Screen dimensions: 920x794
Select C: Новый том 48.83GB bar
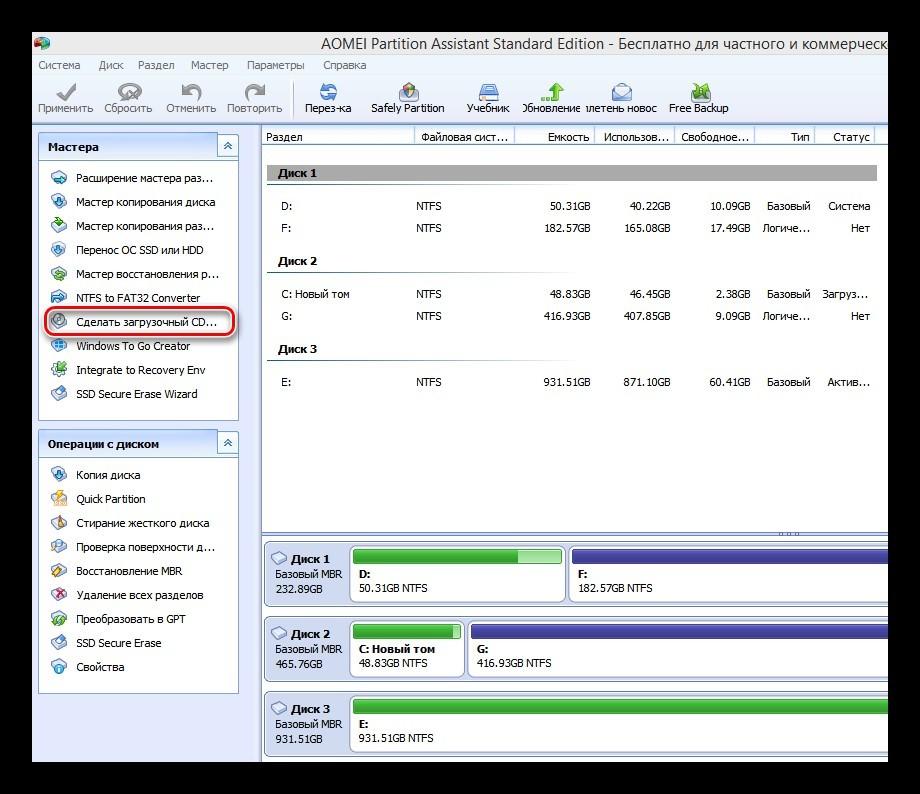point(407,649)
